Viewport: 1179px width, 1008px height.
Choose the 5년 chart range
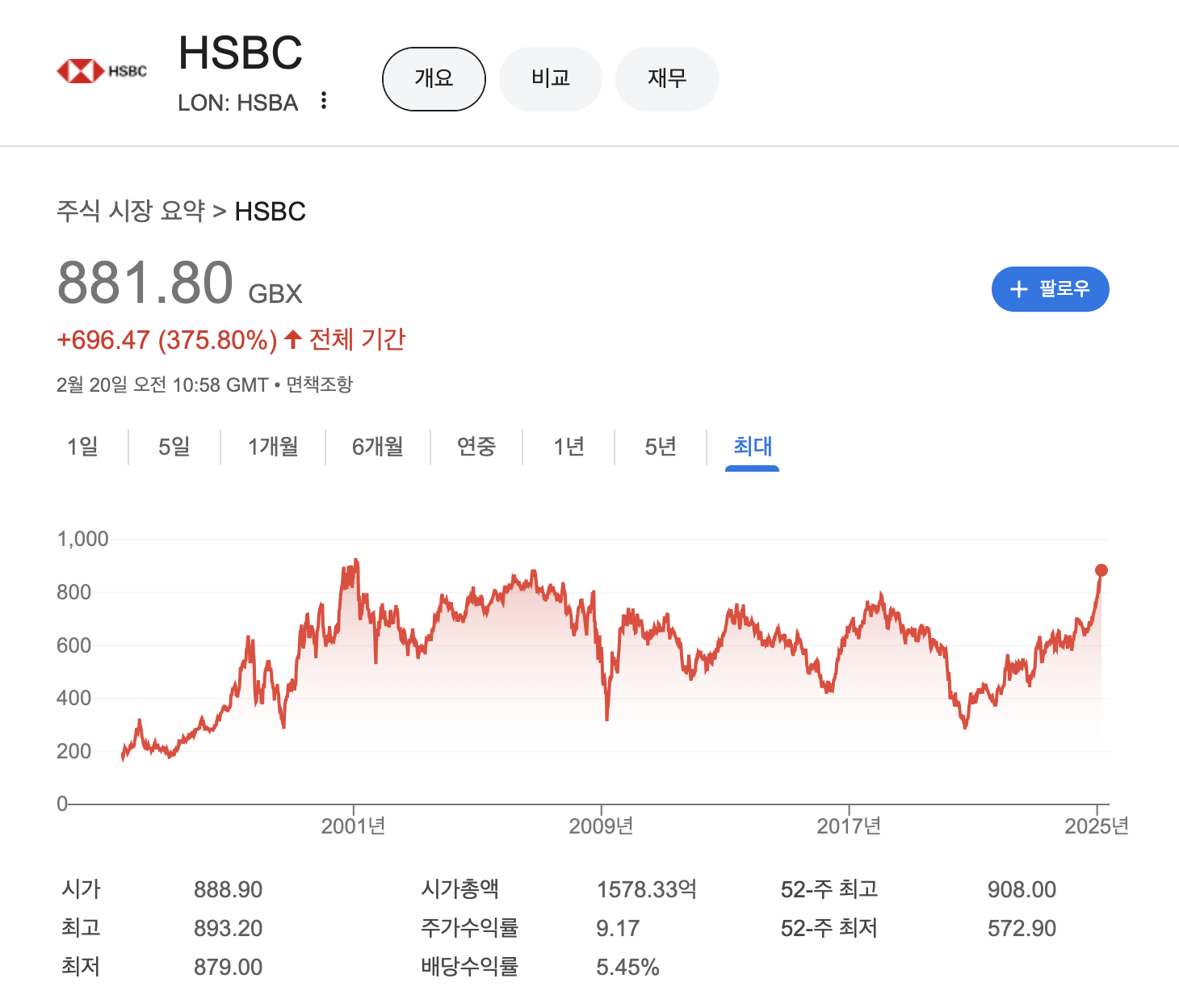point(661,447)
